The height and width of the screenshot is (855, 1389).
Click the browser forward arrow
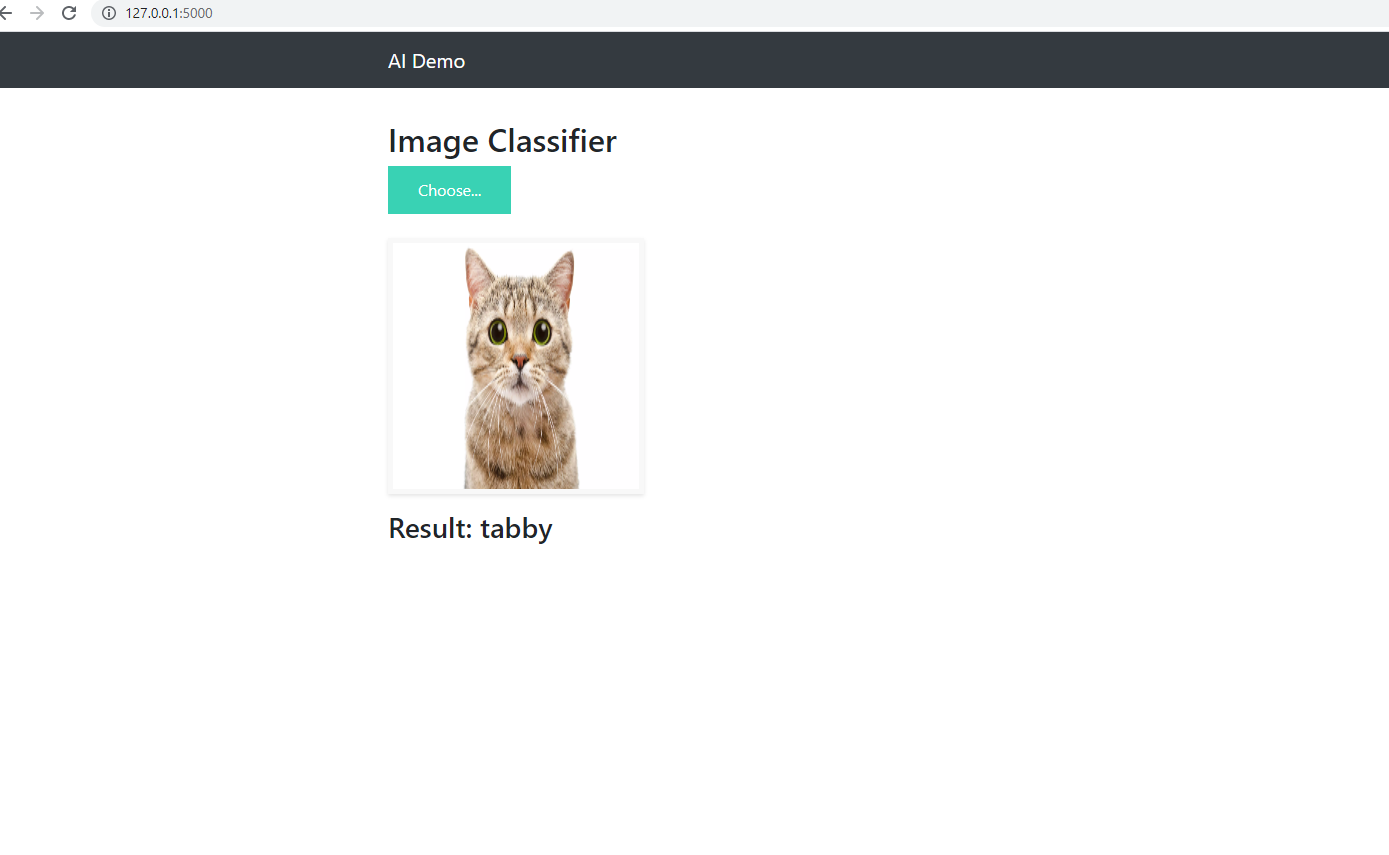[x=38, y=14]
